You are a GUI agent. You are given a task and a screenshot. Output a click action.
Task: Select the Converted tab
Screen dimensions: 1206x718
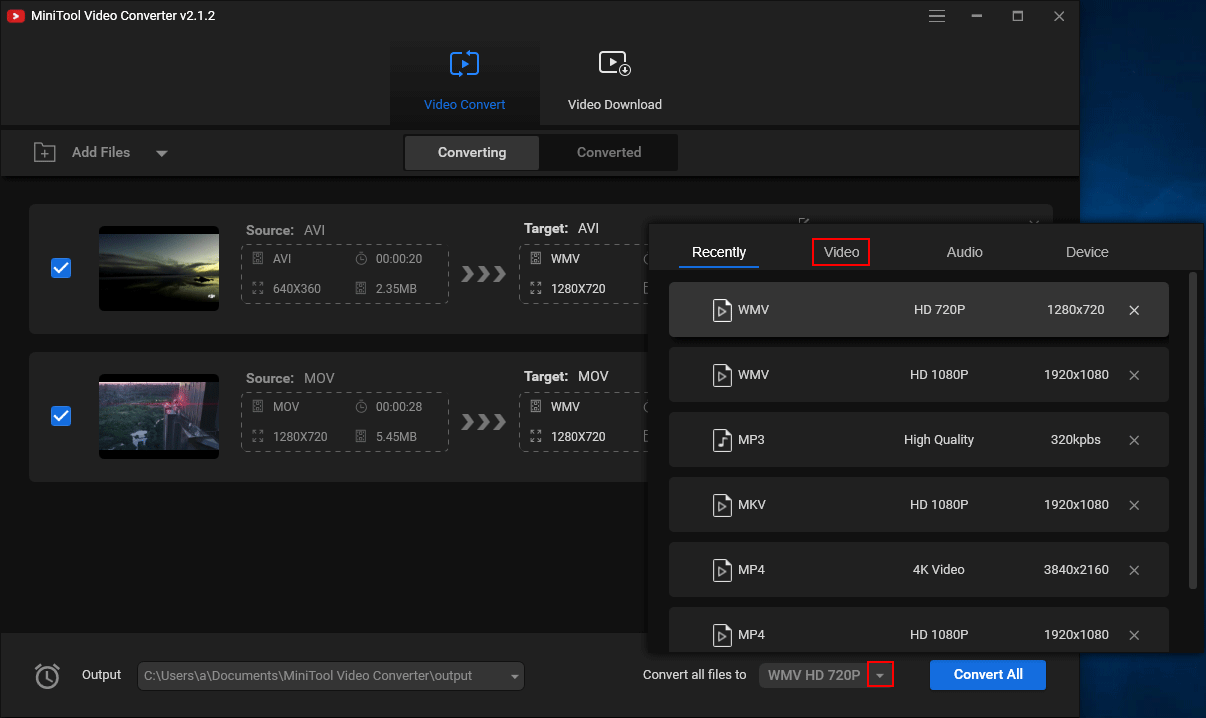coord(609,153)
